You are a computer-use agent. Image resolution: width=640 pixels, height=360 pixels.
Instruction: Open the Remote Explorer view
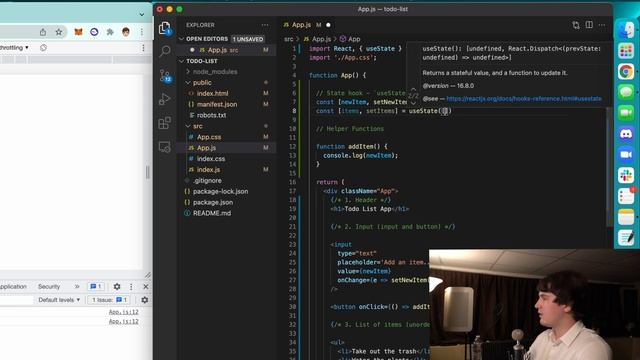tap(164, 147)
